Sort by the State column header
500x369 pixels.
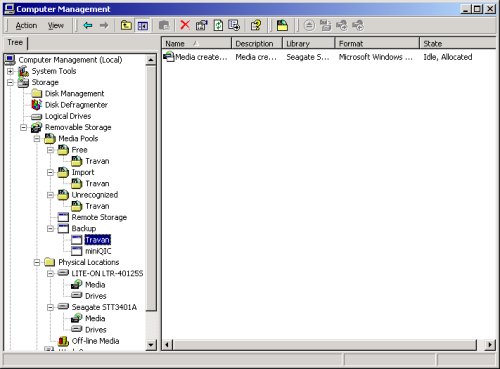click(458, 43)
